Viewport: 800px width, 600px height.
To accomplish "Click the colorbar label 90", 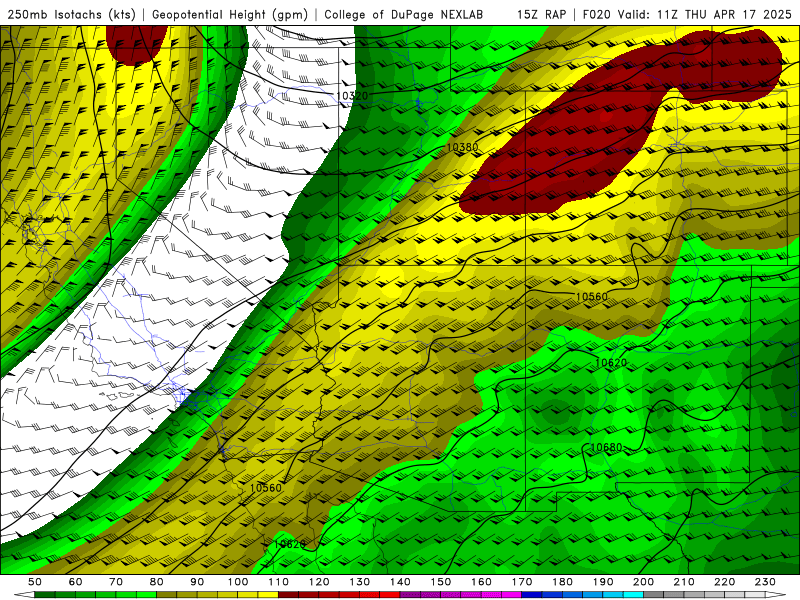I will (x=197, y=582).
